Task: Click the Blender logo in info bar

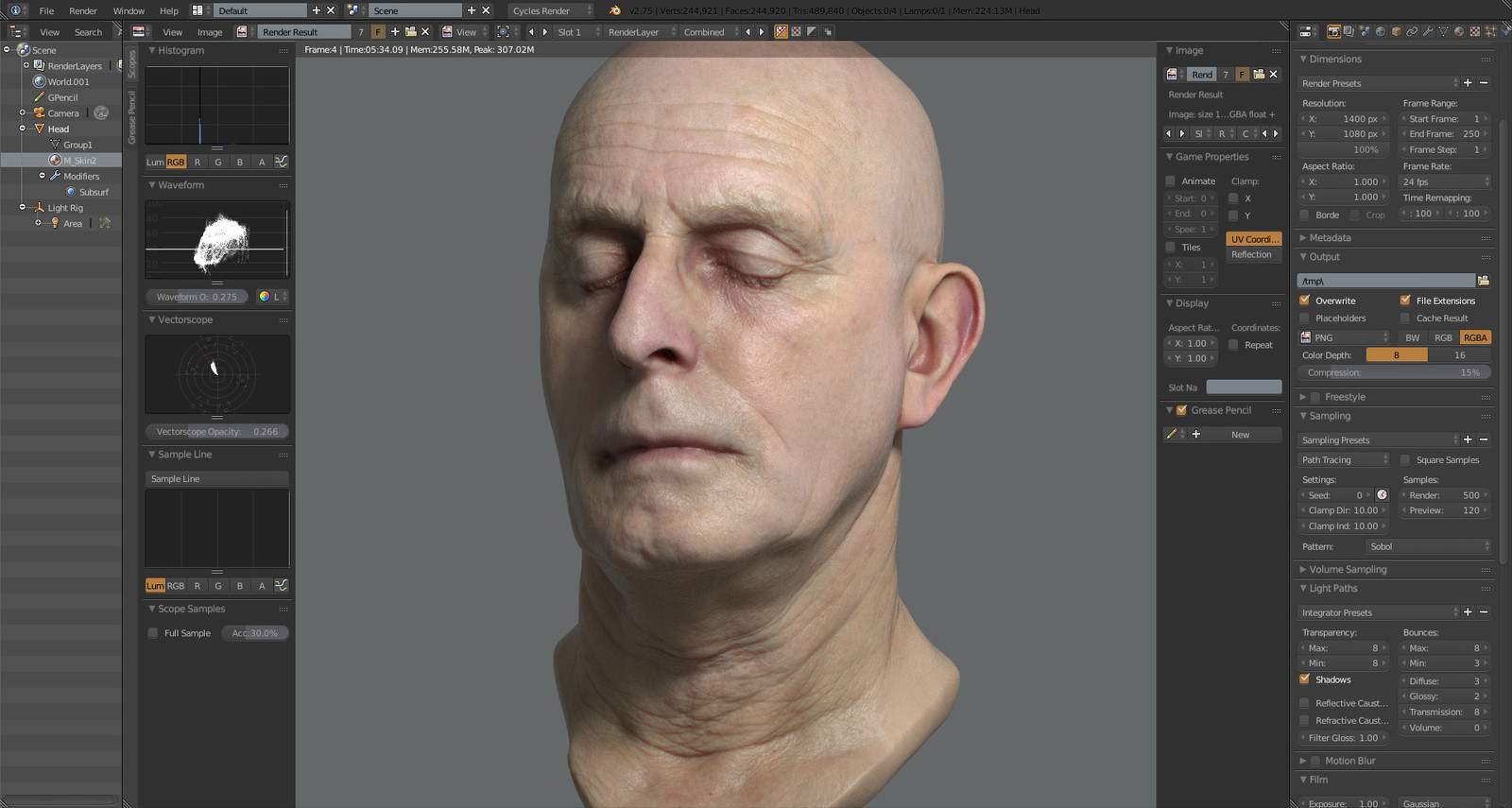Action: [x=615, y=10]
